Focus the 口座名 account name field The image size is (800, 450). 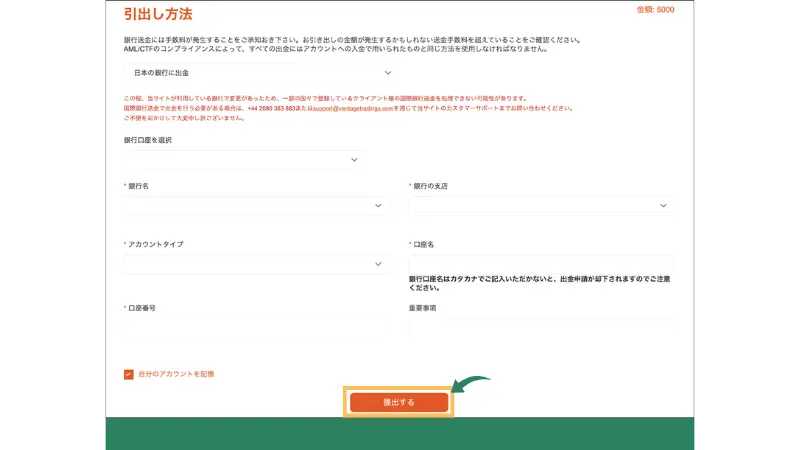coord(541,264)
